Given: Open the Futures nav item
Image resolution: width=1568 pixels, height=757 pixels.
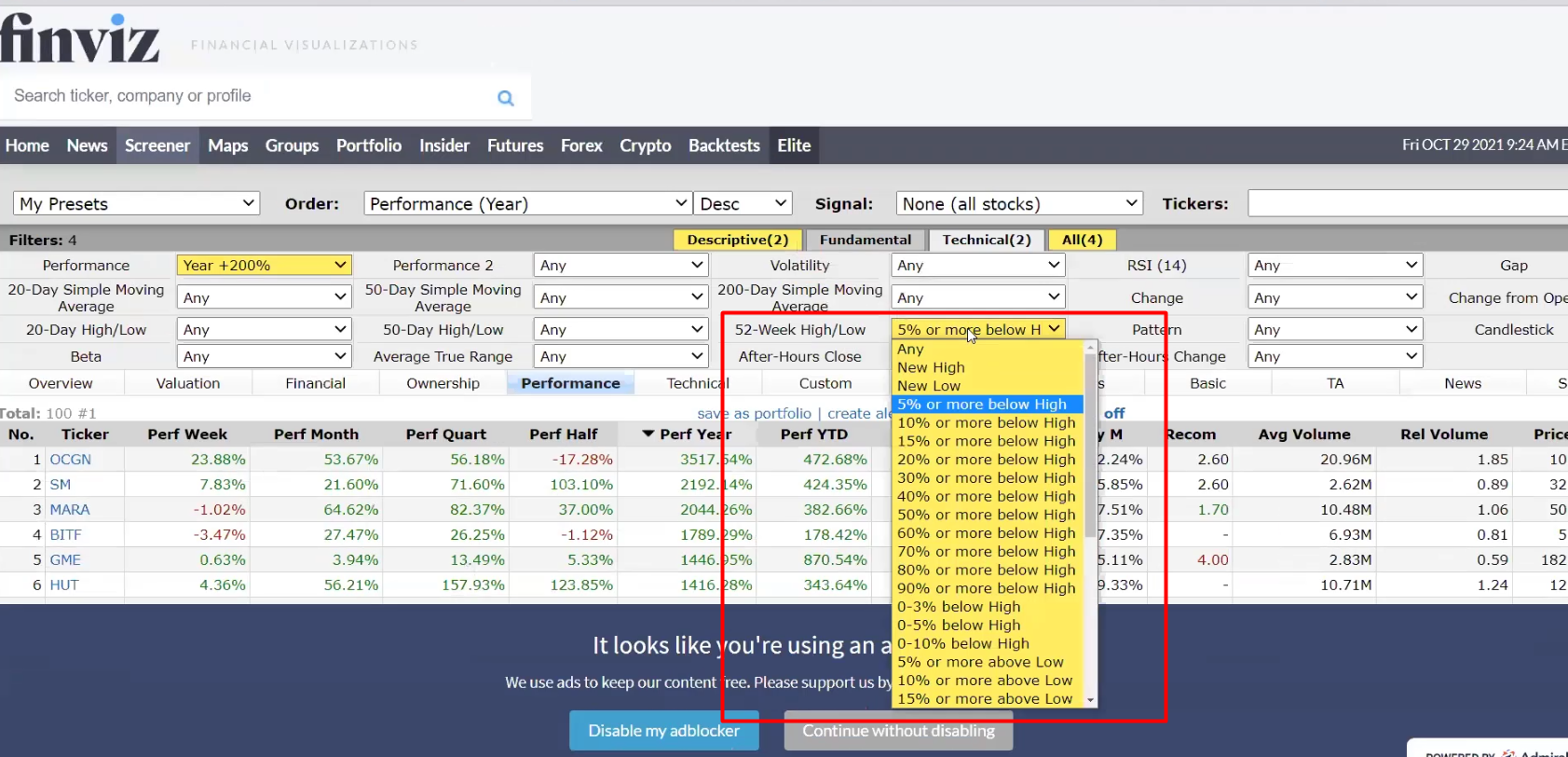Looking at the screenshot, I should (515, 145).
